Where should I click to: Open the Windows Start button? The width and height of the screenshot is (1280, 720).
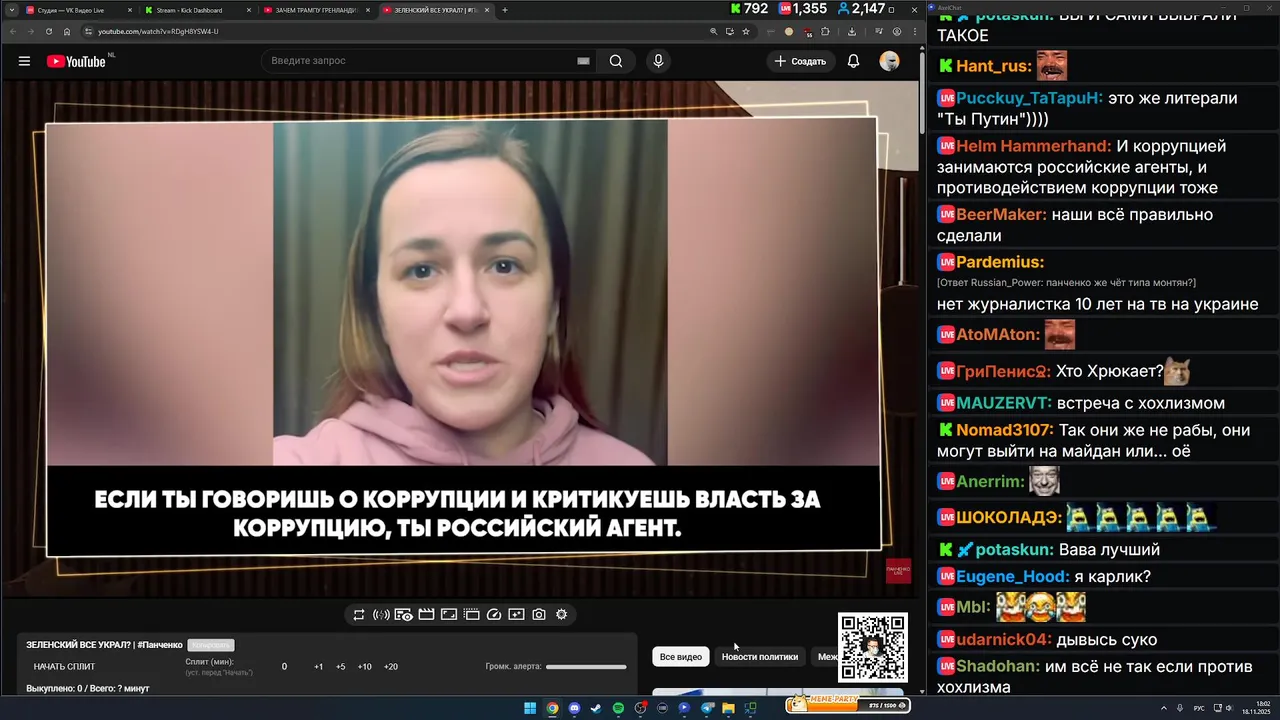coord(530,708)
